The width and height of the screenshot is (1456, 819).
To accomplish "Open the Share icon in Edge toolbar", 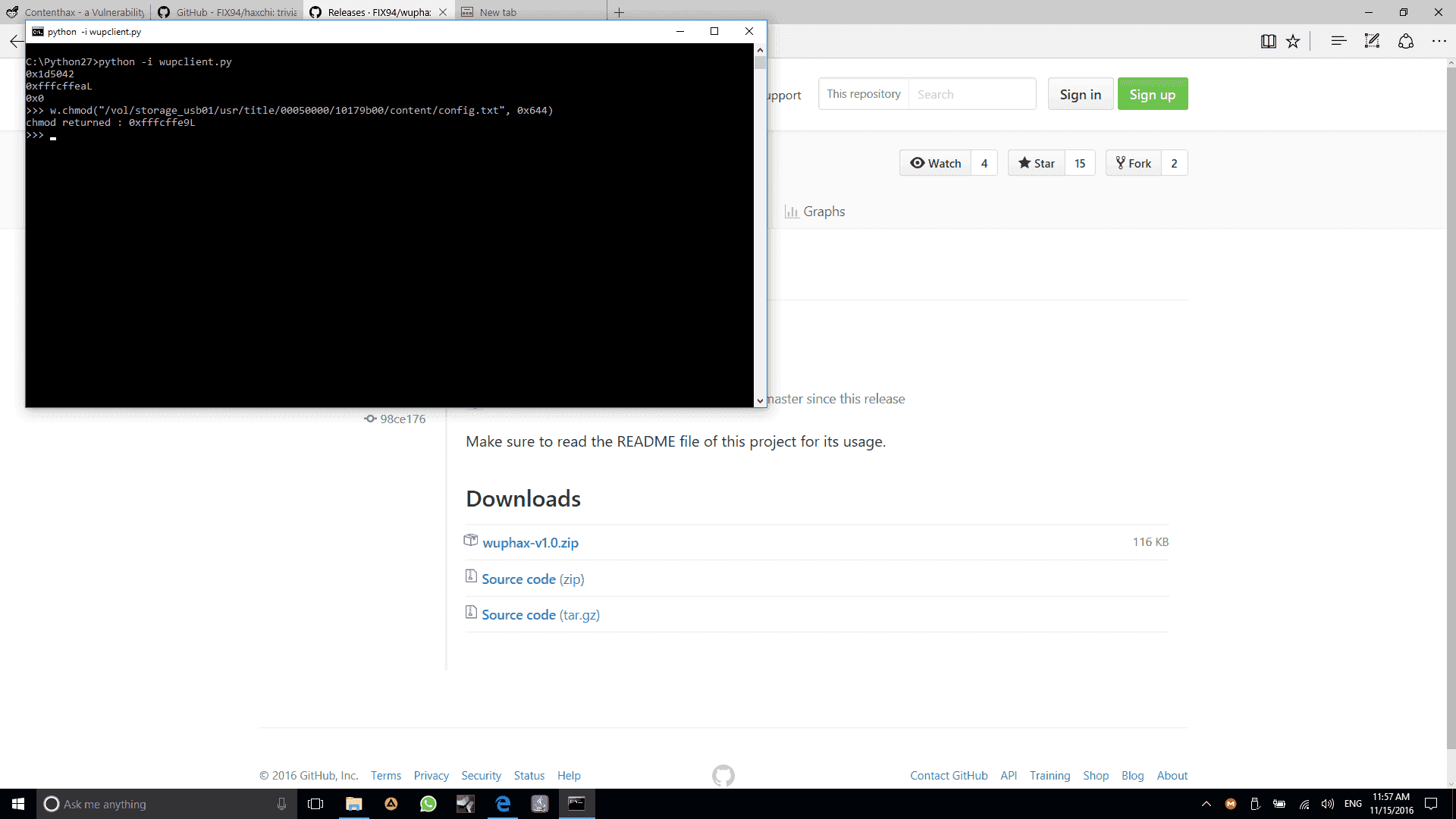I will tap(1406, 41).
